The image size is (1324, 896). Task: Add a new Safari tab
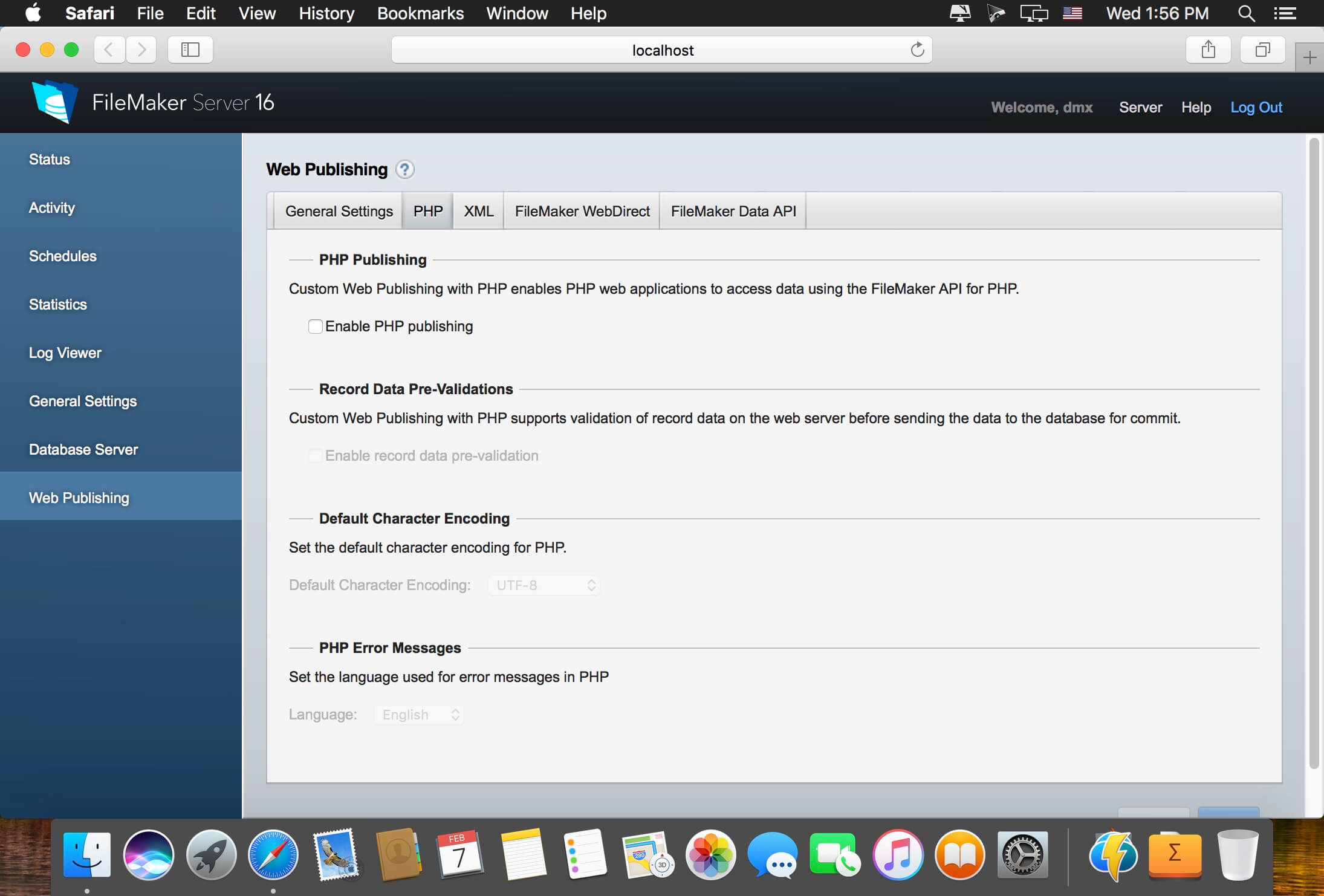click(x=1309, y=58)
